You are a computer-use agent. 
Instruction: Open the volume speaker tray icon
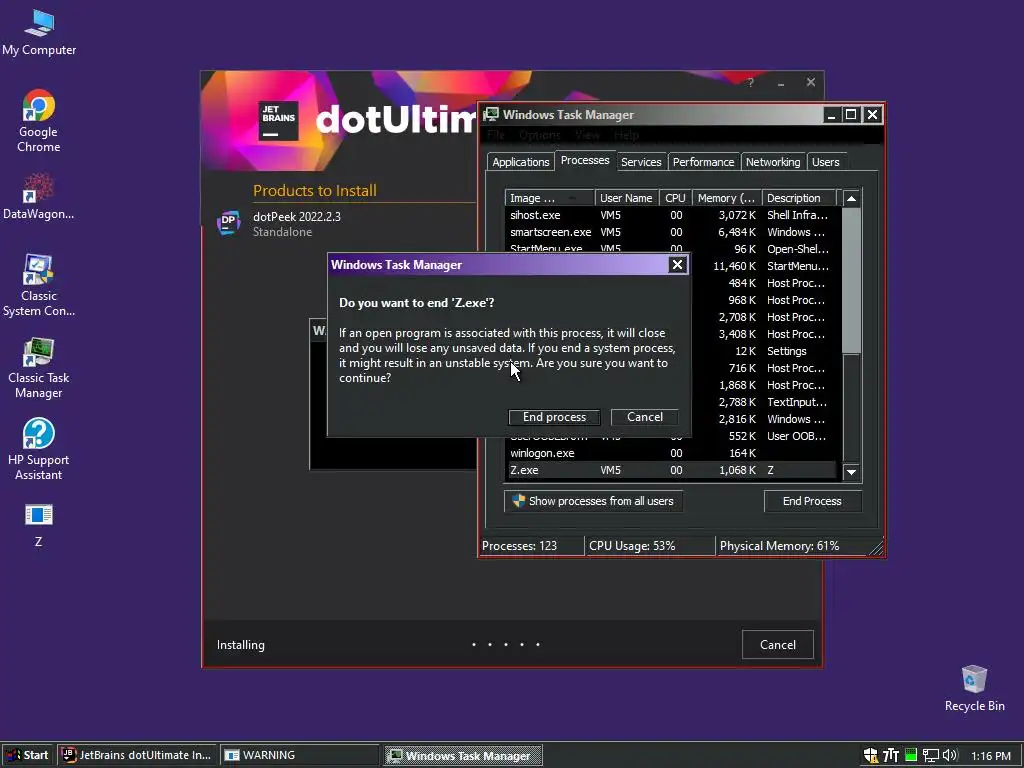point(950,756)
